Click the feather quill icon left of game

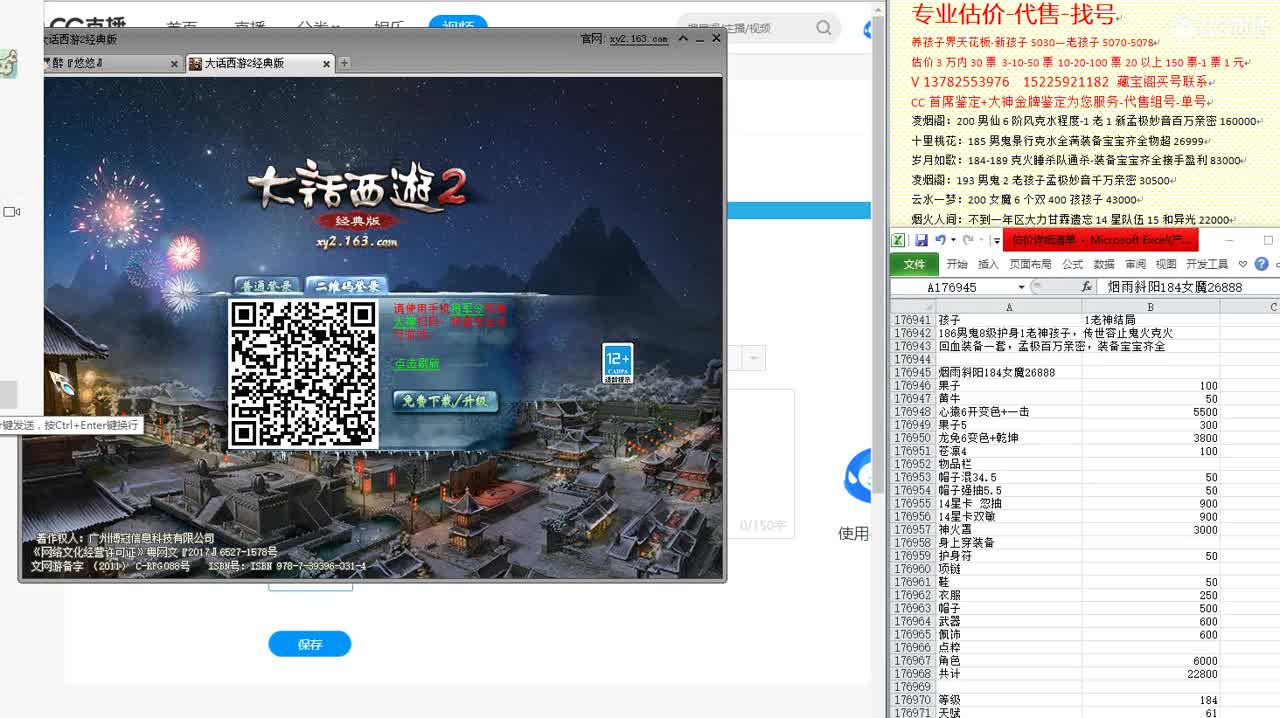coord(61,383)
